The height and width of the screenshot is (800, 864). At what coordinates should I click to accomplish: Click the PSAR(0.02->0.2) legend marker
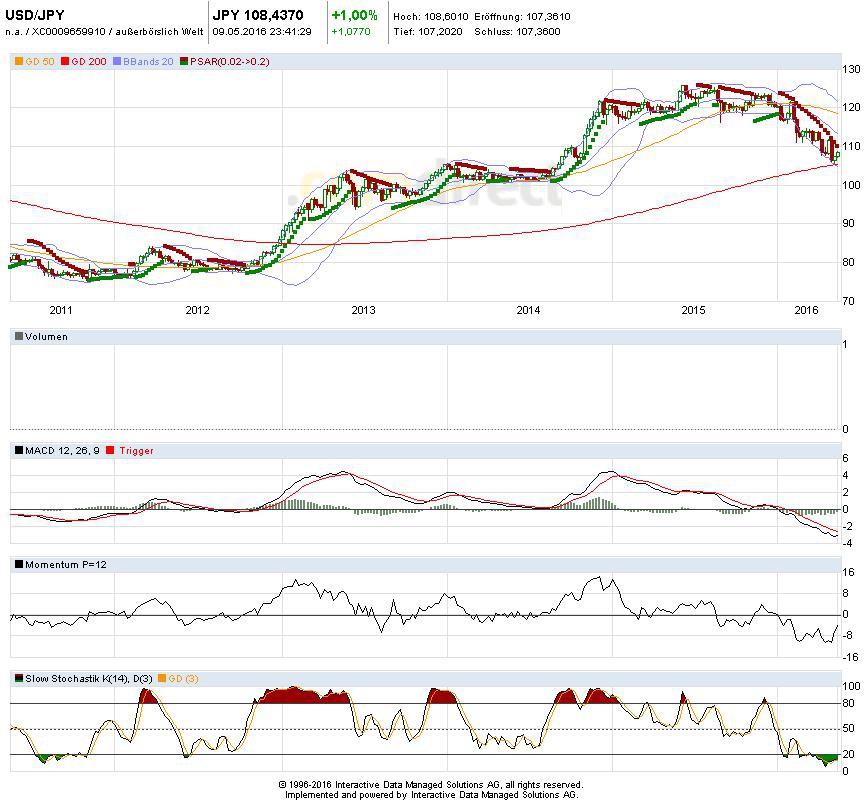pos(183,62)
